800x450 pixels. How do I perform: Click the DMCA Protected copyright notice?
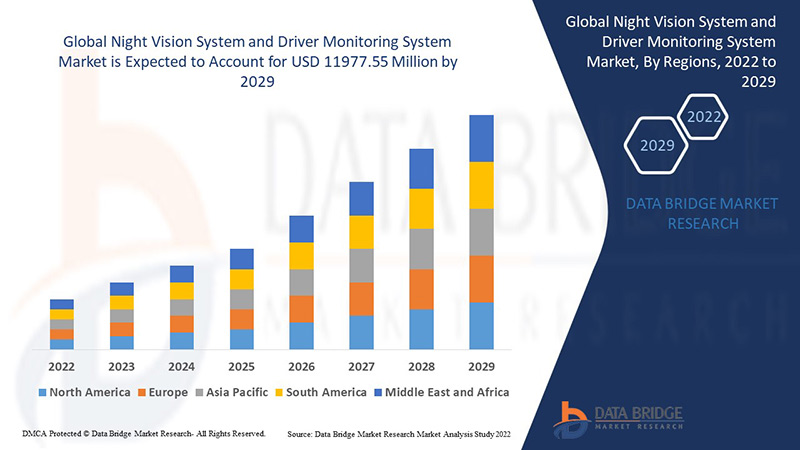pos(142,433)
